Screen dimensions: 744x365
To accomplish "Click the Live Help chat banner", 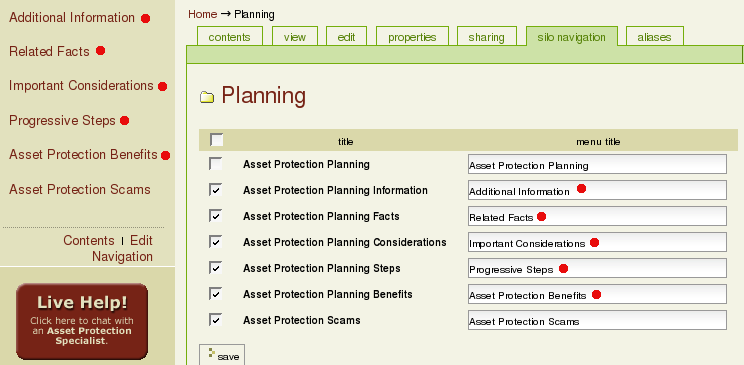I will click(x=82, y=321).
